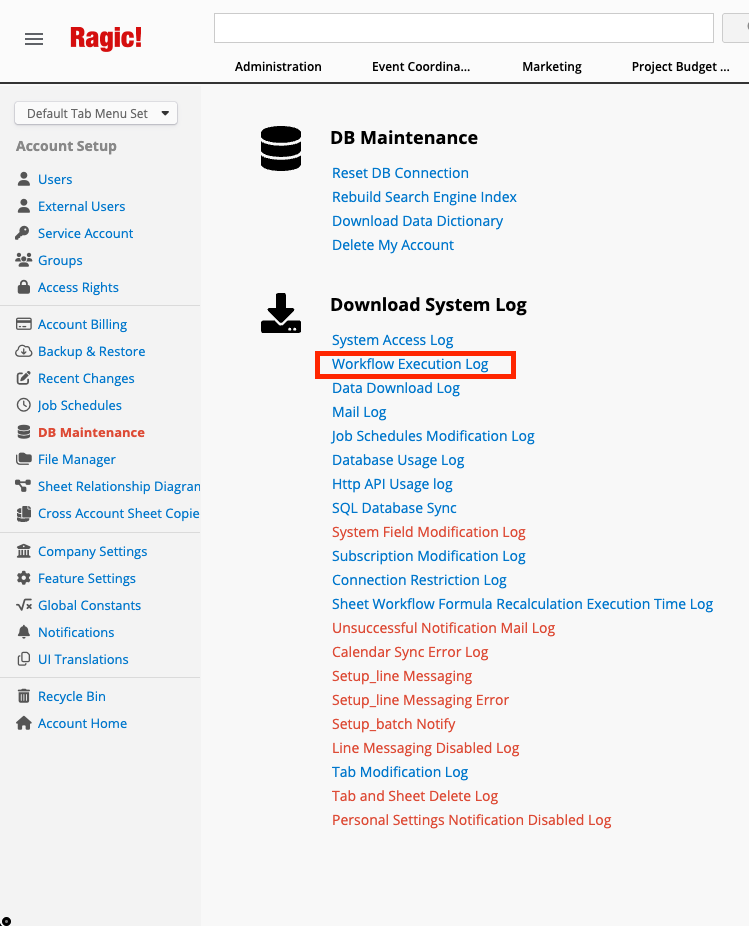
Task: Switch to the Marketing tab
Action: [551, 66]
